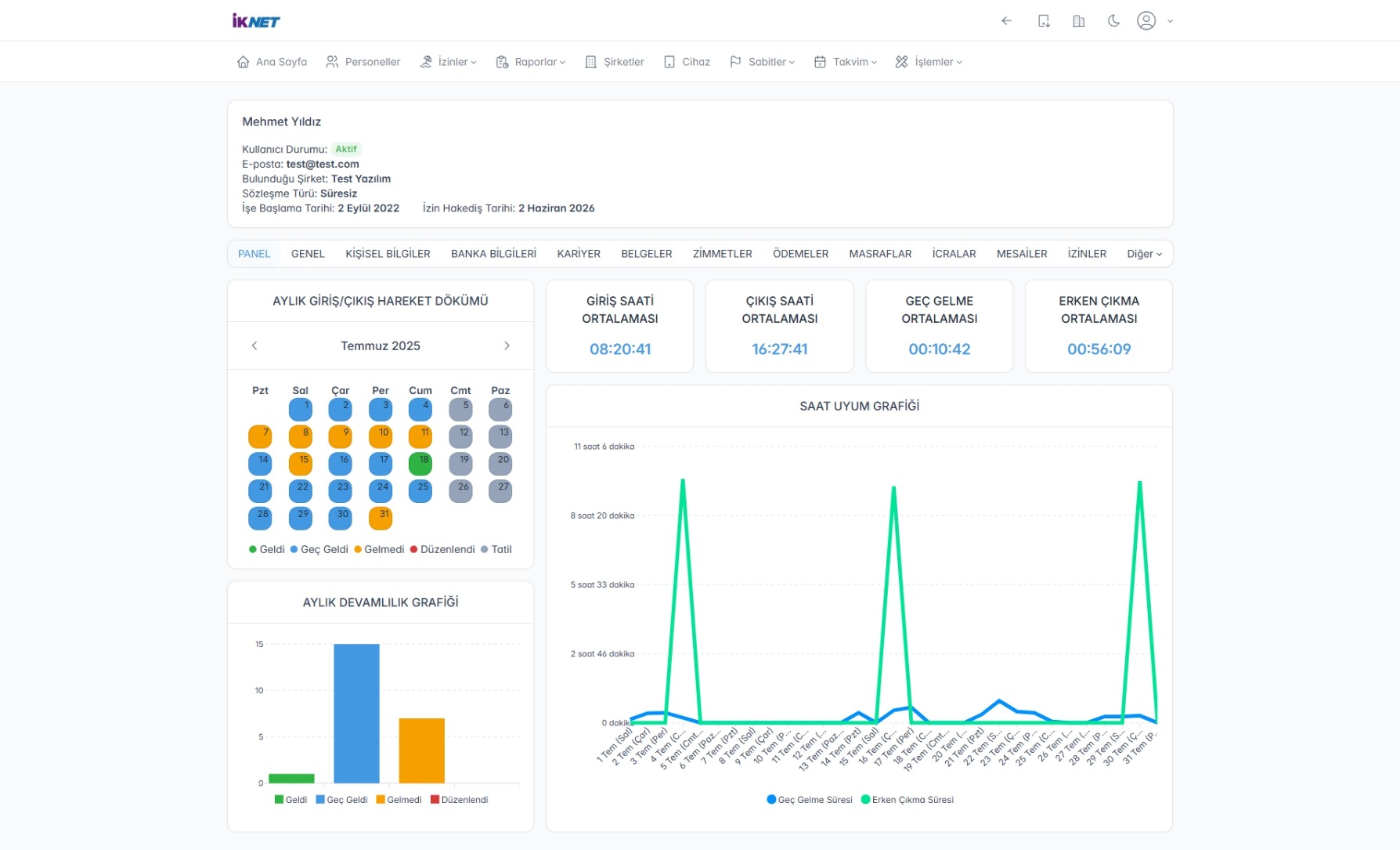Click the download device icon in header
This screenshot has height=850, width=1400.
point(1044,21)
